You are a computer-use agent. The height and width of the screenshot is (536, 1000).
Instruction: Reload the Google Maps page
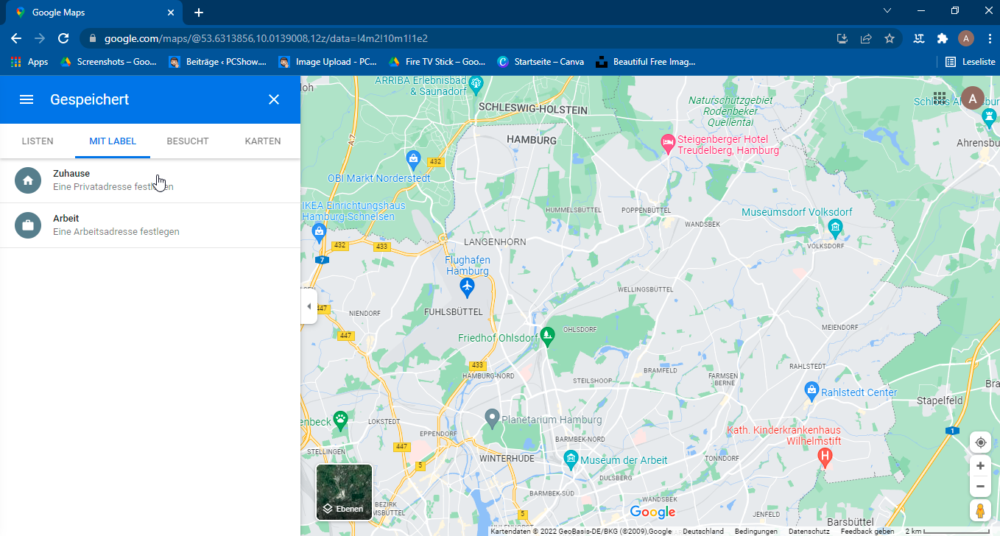(x=63, y=38)
